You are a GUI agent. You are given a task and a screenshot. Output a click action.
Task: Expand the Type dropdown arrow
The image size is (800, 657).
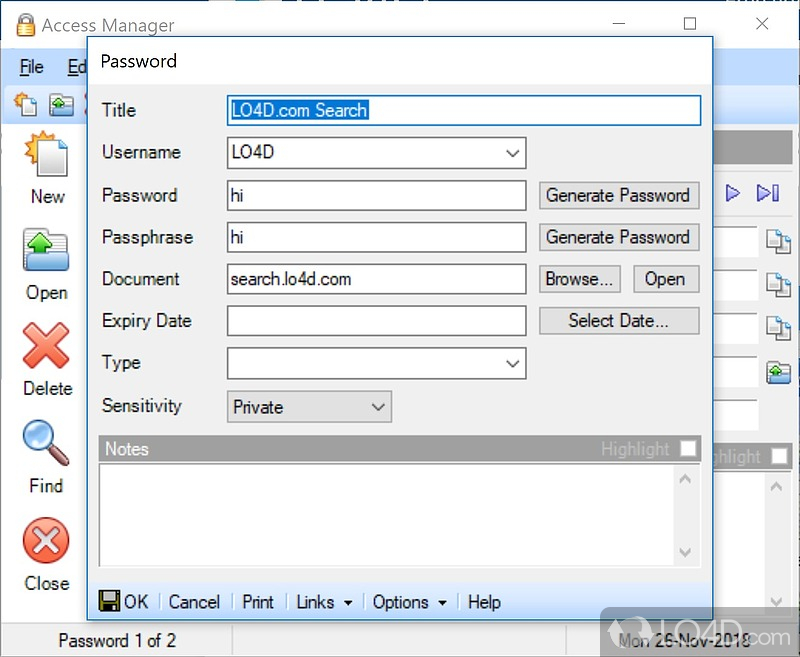tap(512, 364)
